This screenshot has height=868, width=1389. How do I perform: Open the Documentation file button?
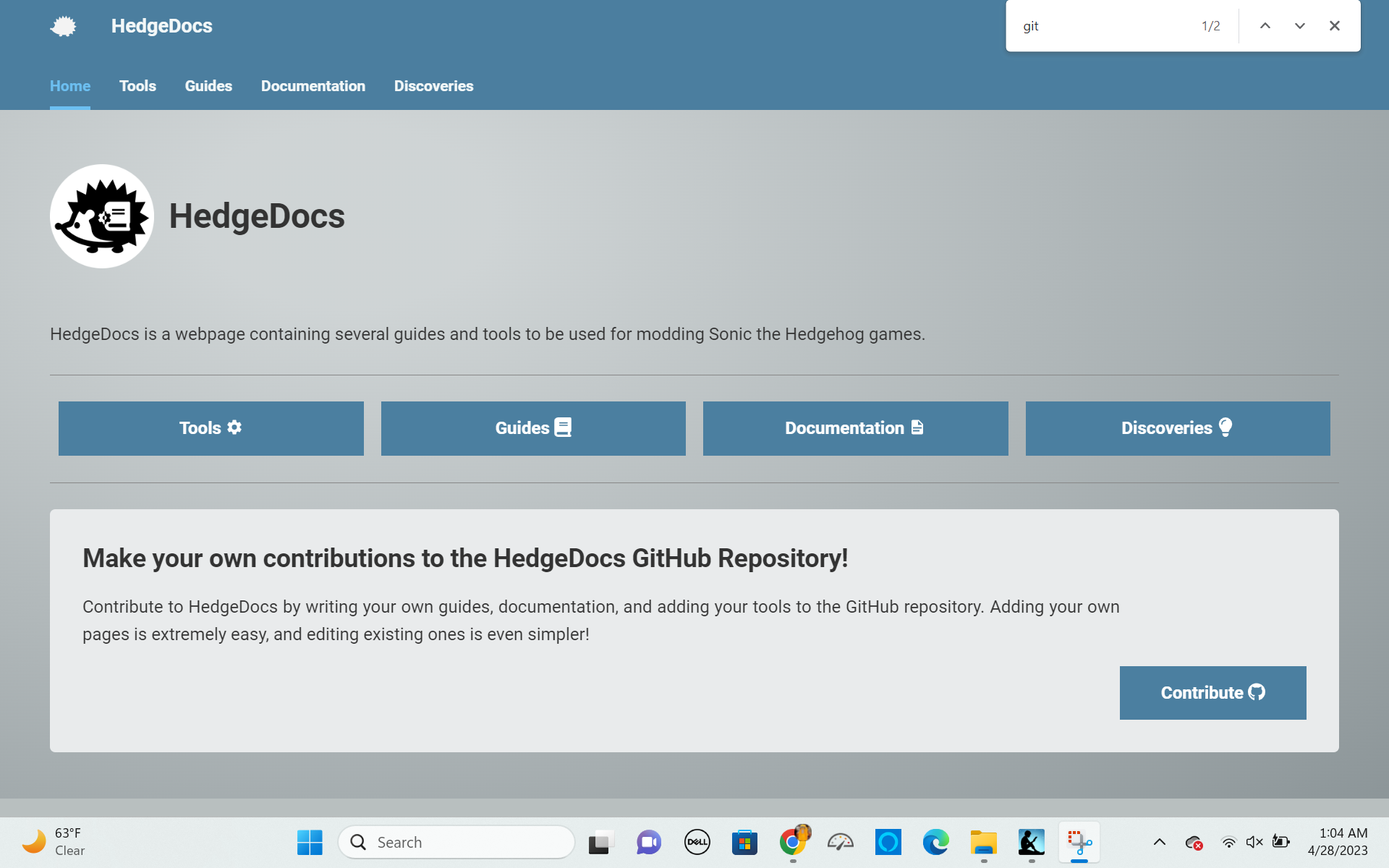(x=855, y=428)
